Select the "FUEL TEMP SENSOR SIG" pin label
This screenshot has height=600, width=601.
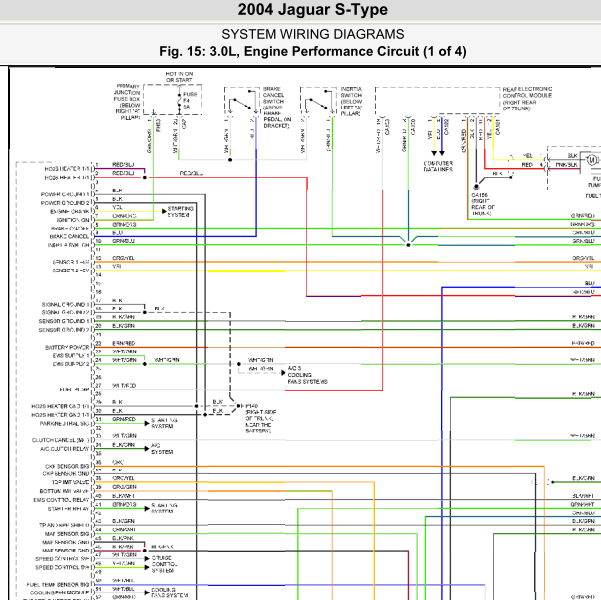click(58, 585)
